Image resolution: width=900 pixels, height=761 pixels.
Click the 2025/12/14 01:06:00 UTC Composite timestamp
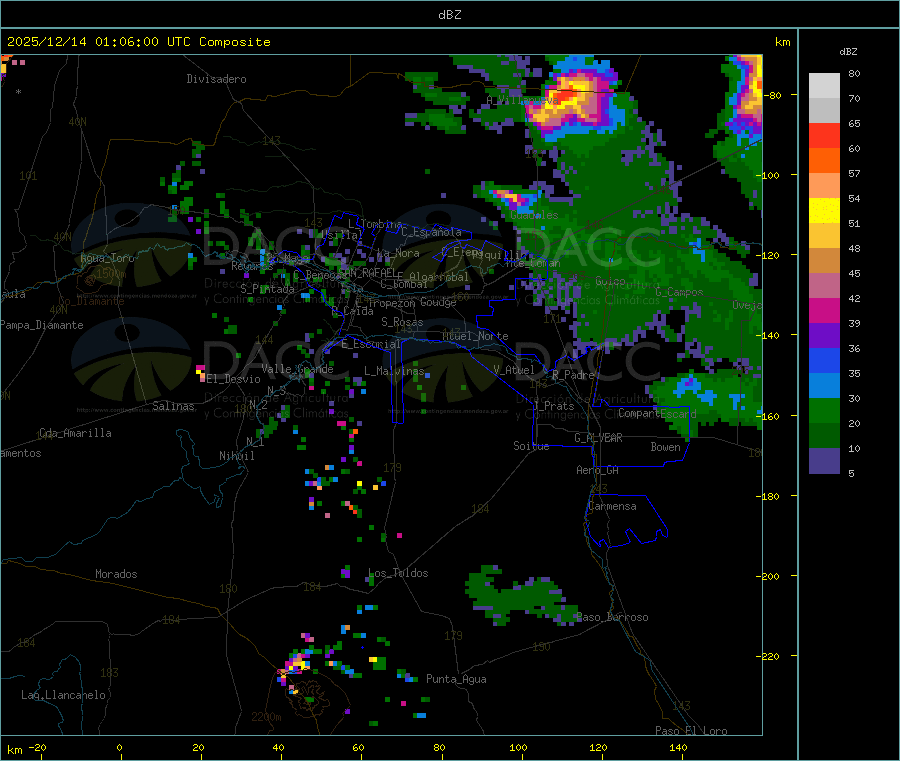[138, 42]
